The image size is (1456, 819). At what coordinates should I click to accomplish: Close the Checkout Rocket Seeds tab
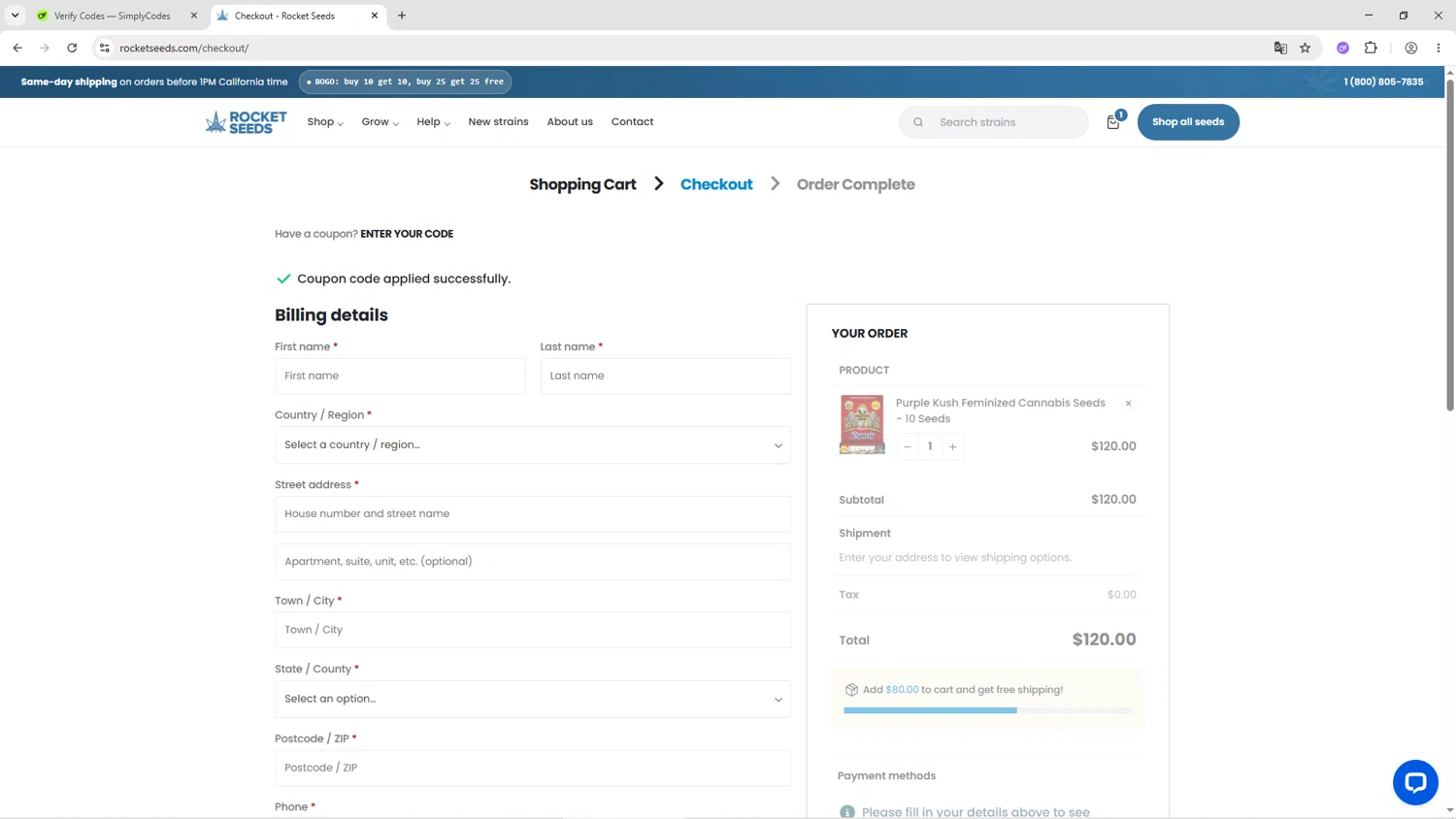[x=375, y=16]
